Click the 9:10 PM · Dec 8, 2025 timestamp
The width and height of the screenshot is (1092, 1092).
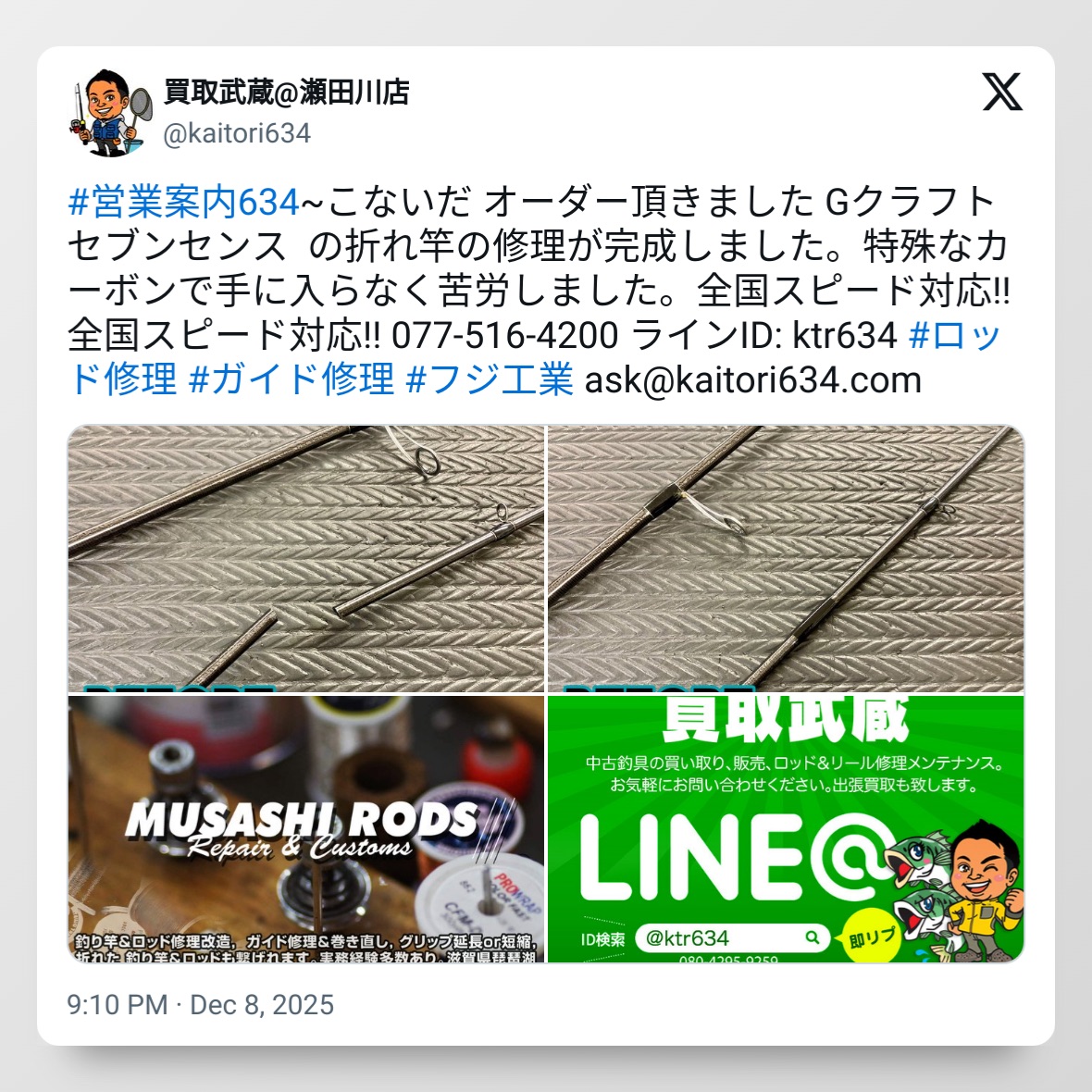click(x=201, y=1005)
